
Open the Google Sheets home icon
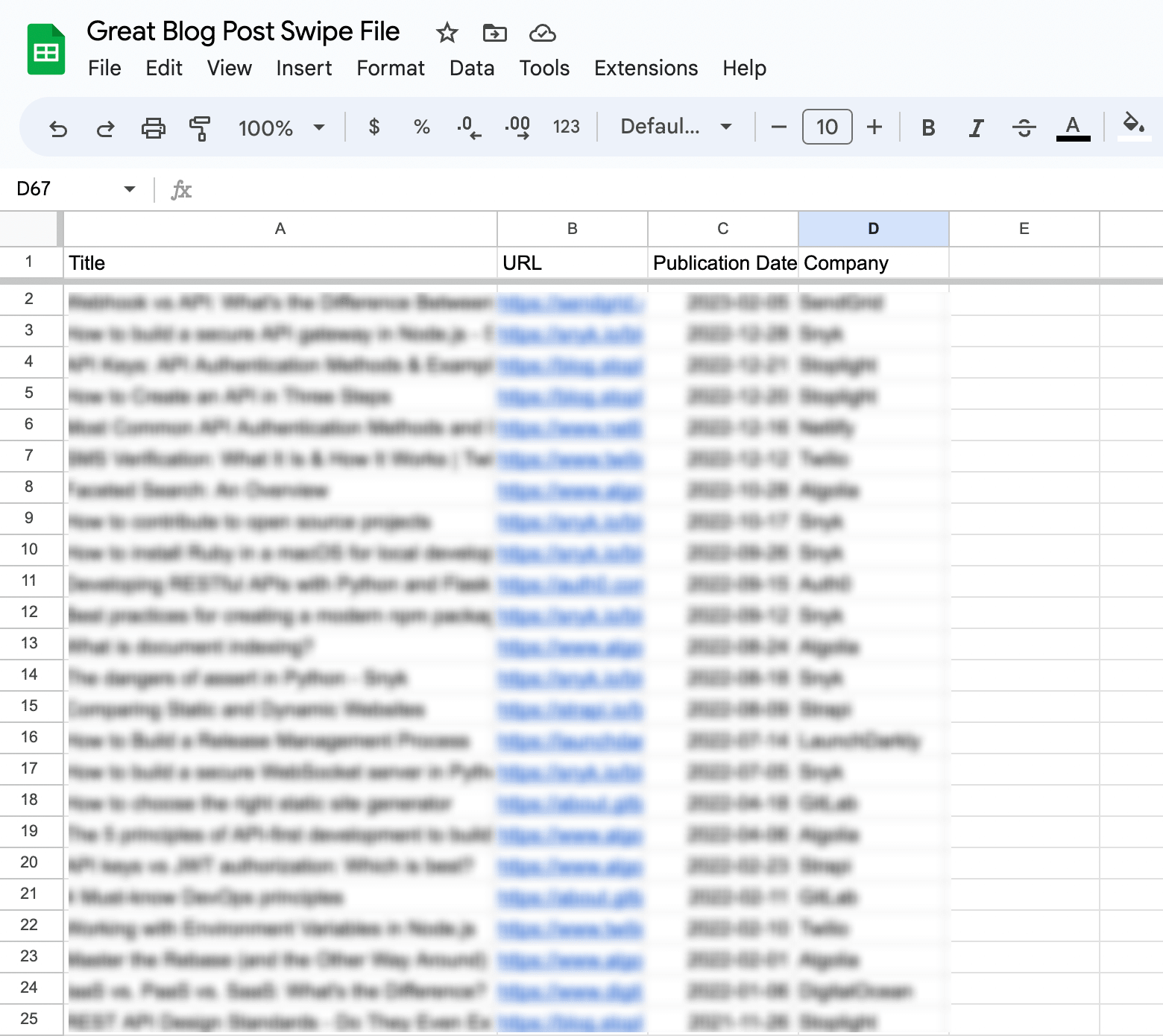pos(46,50)
